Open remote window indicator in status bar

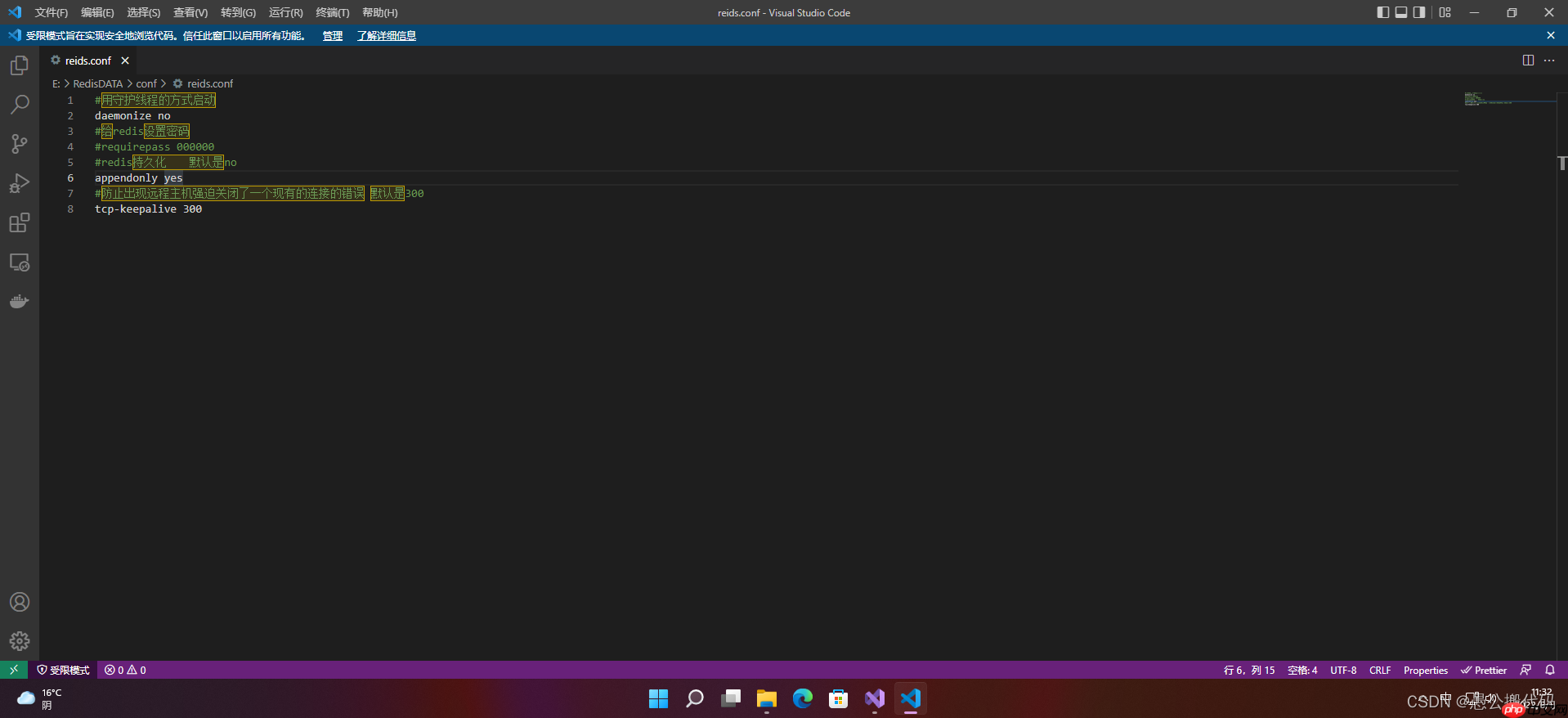tap(14, 670)
